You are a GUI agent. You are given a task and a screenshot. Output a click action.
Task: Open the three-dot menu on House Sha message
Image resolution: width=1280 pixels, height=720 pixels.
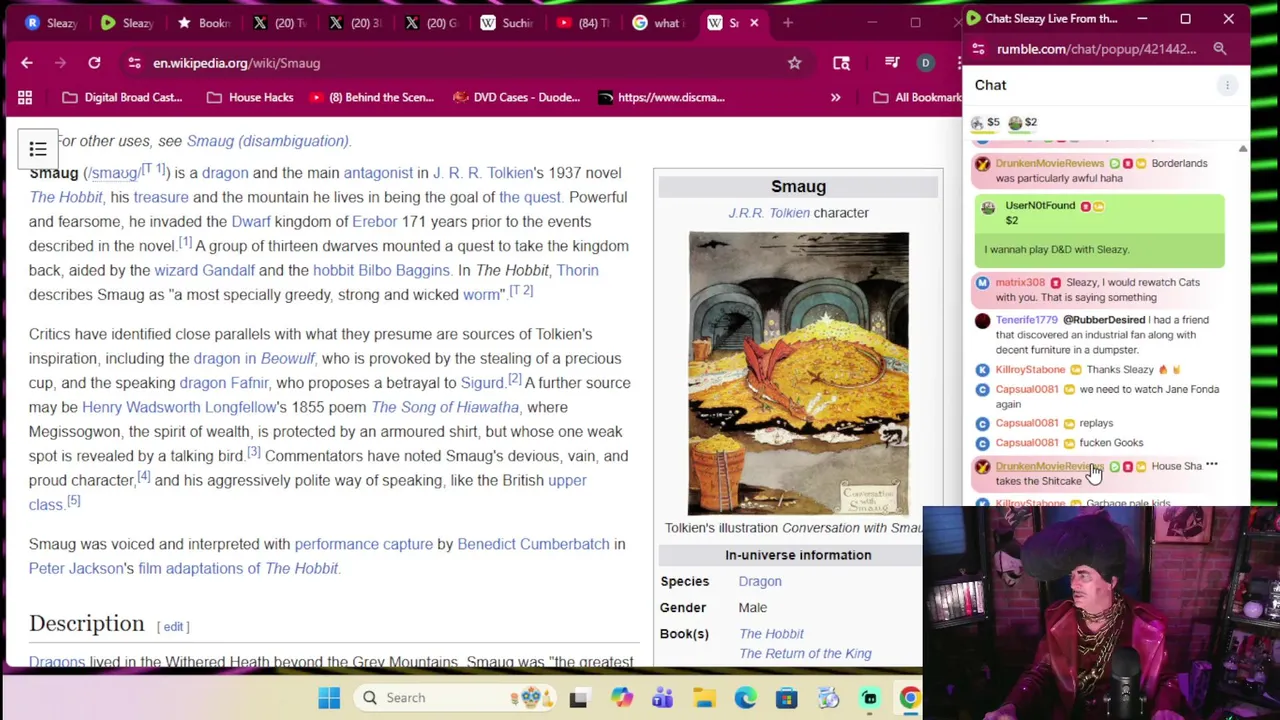(x=1212, y=465)
